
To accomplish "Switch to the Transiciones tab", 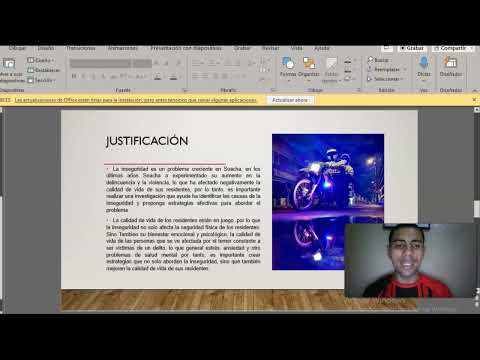I will coord(81,48).
